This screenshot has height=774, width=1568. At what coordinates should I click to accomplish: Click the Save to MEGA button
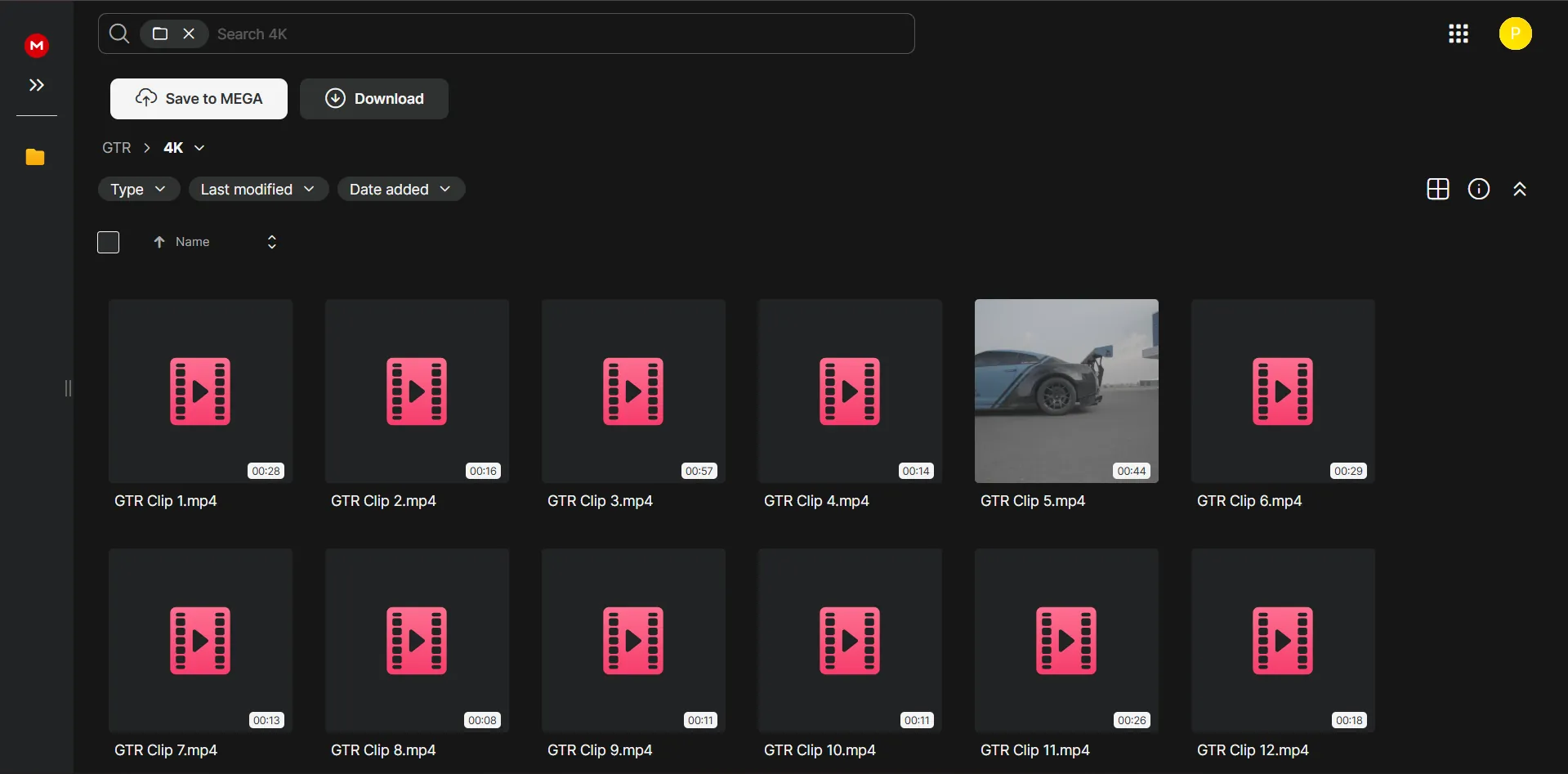[x=199, y=99]
